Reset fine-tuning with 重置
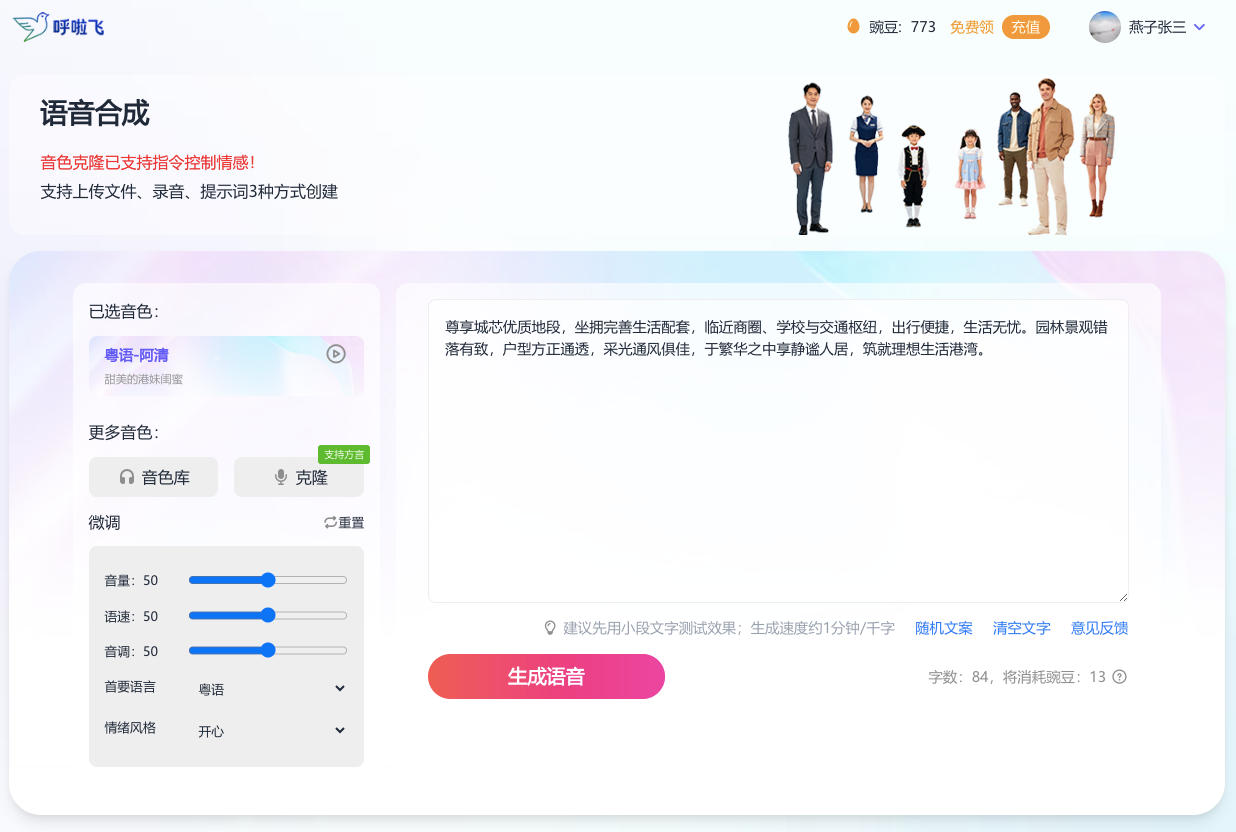Viewport: 1236px width, 832px height. coord(344,522)
